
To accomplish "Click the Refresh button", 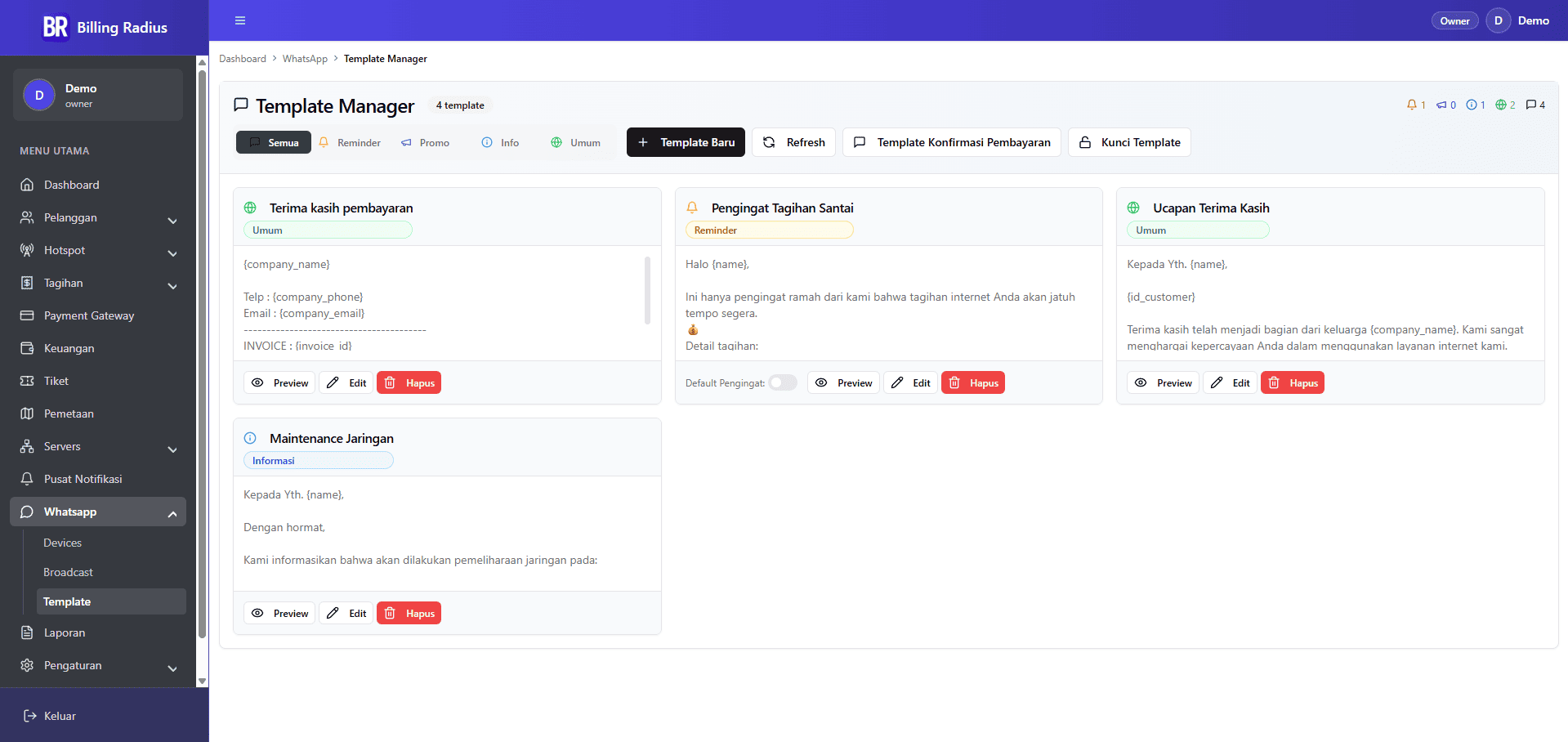I will point(793,142).
